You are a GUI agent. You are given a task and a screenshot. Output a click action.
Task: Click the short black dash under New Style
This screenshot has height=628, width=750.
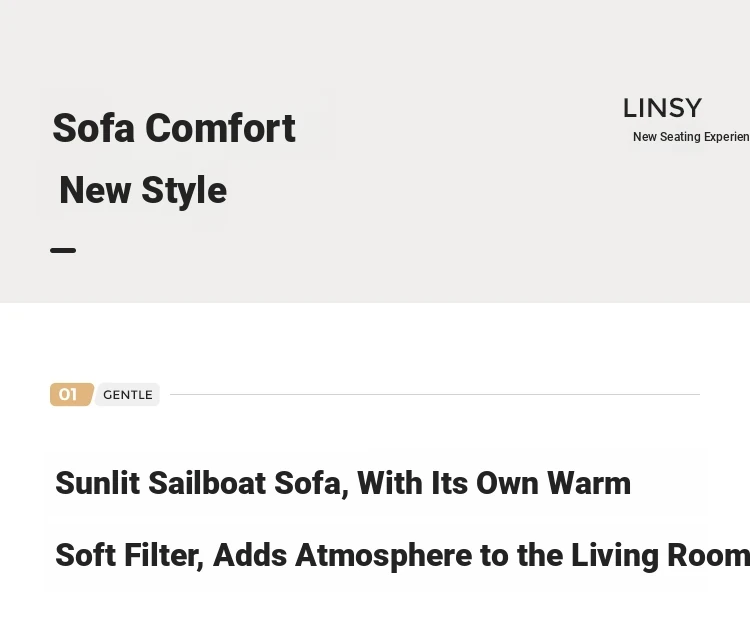tap(63, 251)
